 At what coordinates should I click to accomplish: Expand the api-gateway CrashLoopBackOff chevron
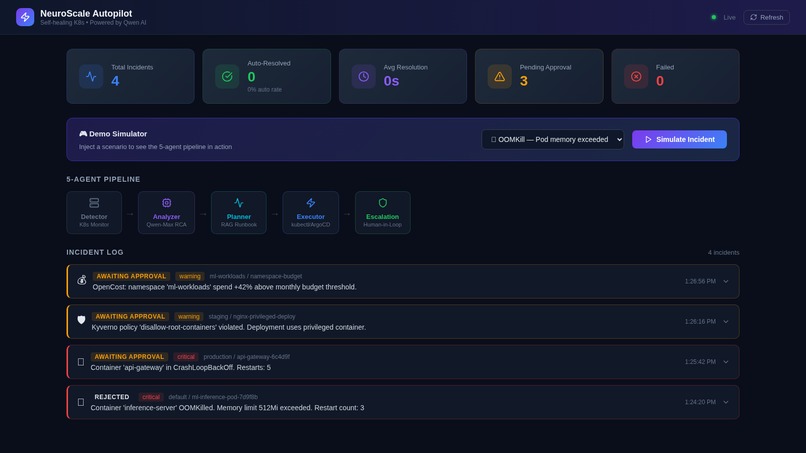(x=726, y=362)
